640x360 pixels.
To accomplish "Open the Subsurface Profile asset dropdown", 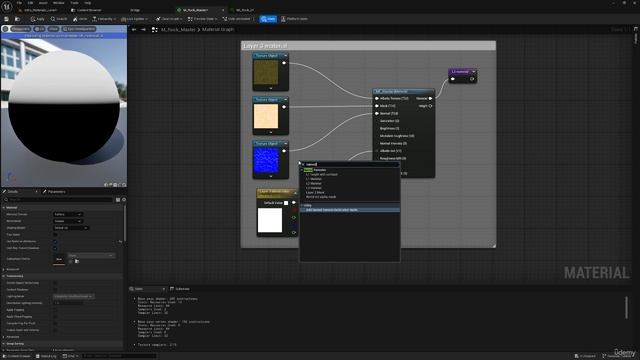I will pos(91,256).
